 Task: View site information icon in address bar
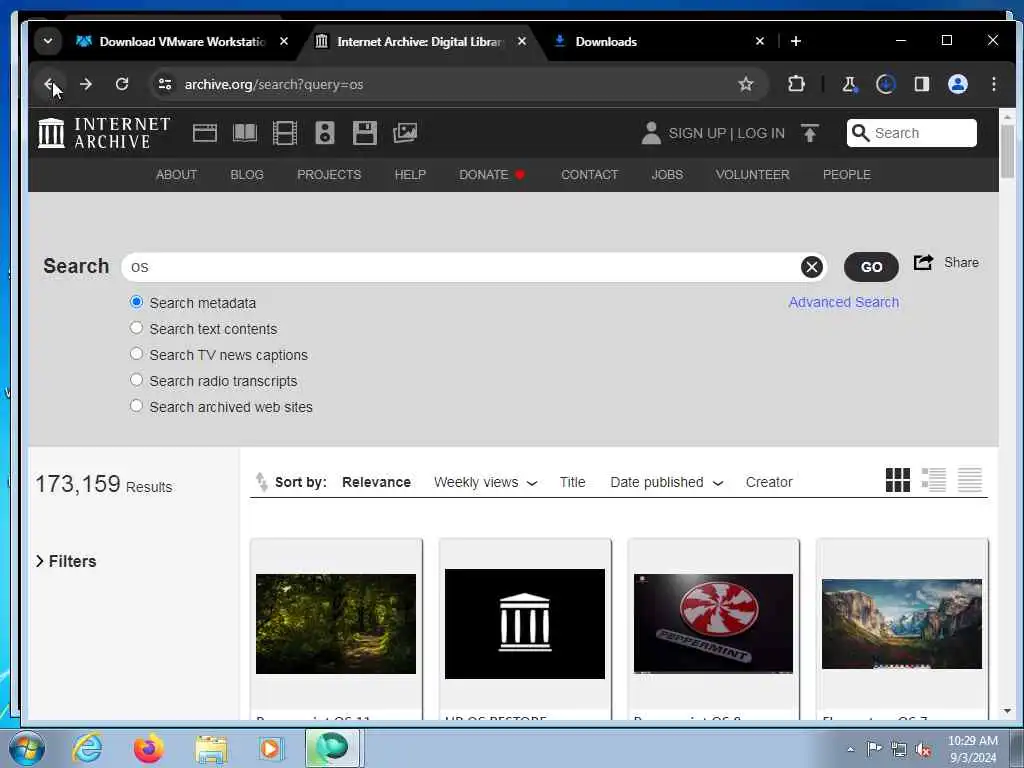(165, 84)
